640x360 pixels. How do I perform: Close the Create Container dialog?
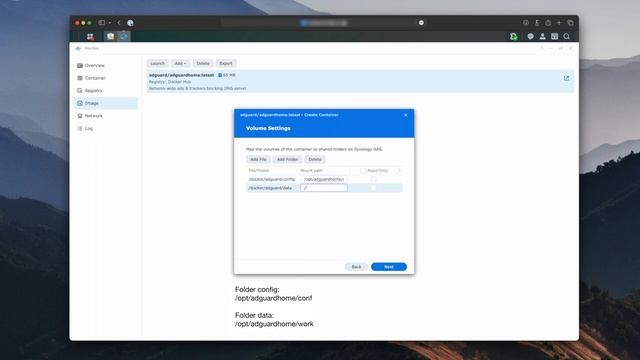pos(406,115)
